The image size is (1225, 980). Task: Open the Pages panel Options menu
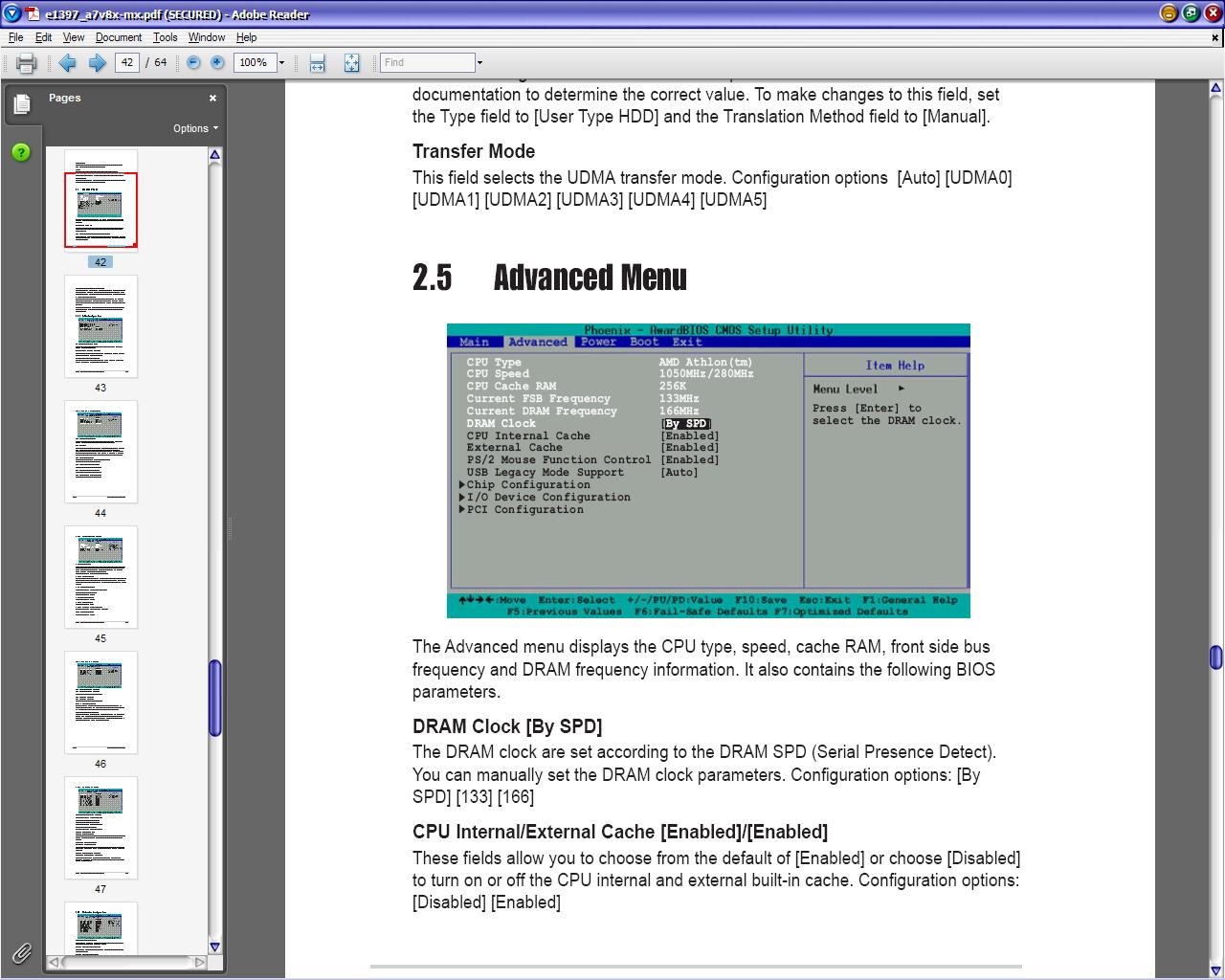coord(195,128)
